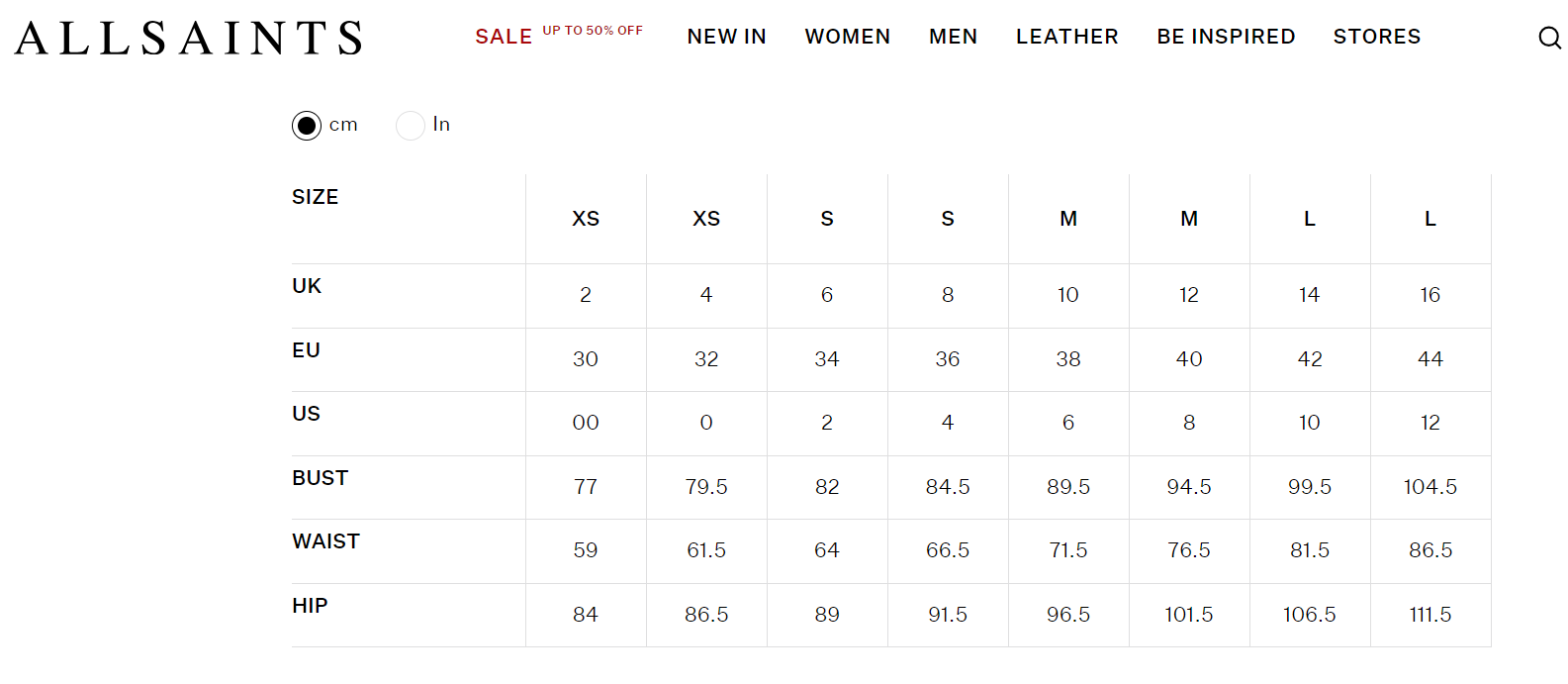This screenshot has width=1568, height=684.
Task: Open the MEN menu
Action: (953, 37)
